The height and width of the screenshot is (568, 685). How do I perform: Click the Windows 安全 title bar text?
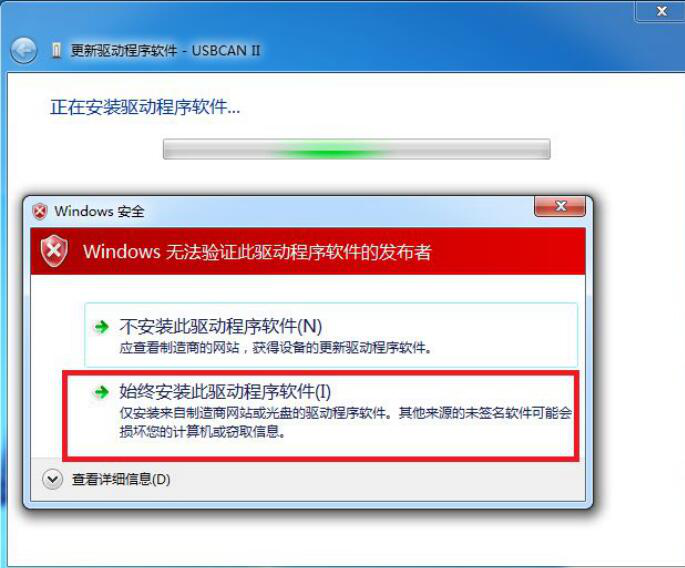[99, 211]
